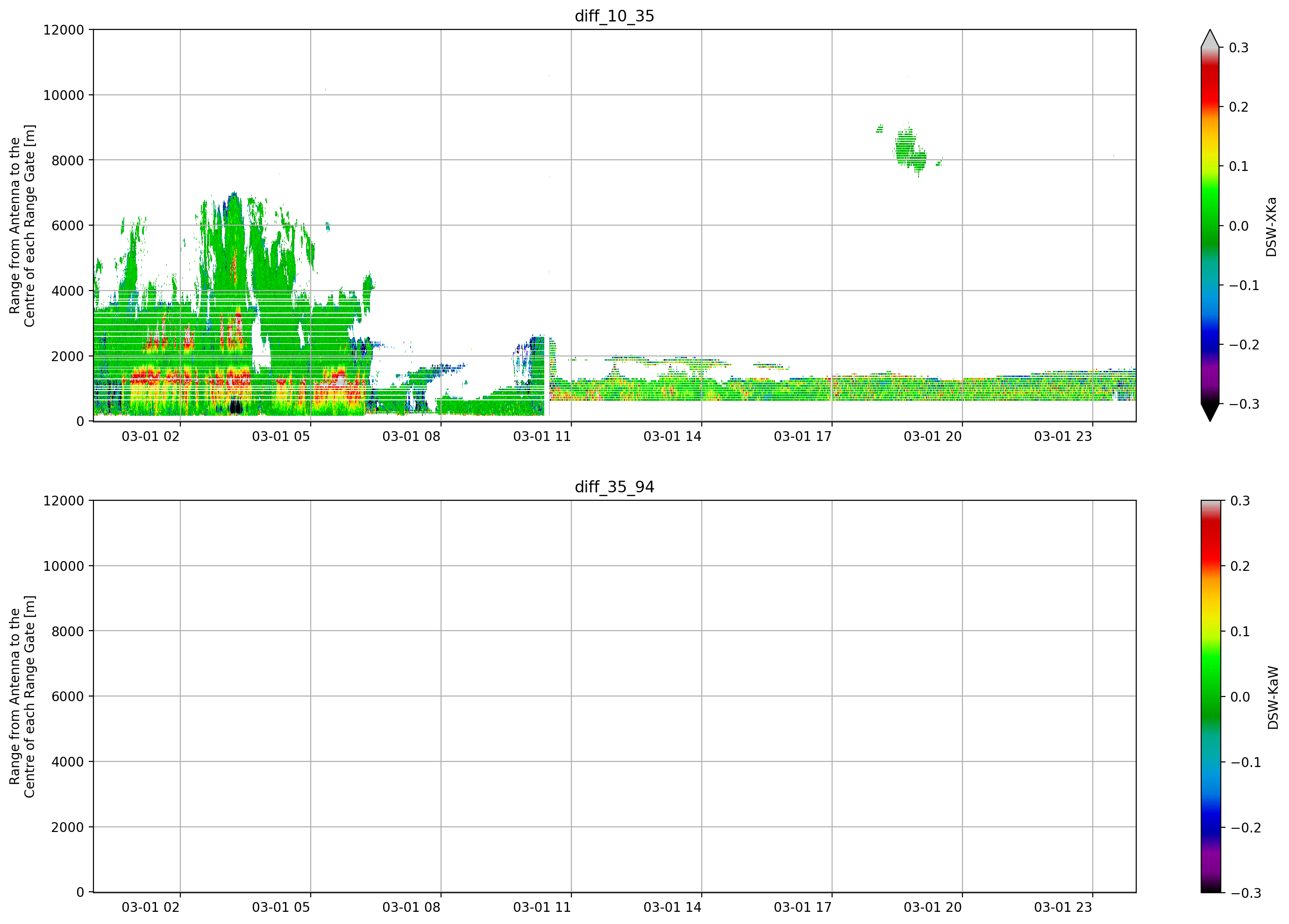The width and height of the screenshot is (1289, 924).
Task: Click the −0.1 tick label on the DSW-XKa colorbar
Action: tap(1244, 285)
